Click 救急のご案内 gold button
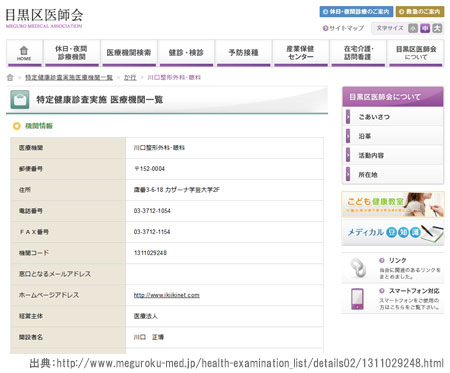Image resolution: width=450 pixels, height=373 pixels. pyautogui.click(x=420, y=11)
